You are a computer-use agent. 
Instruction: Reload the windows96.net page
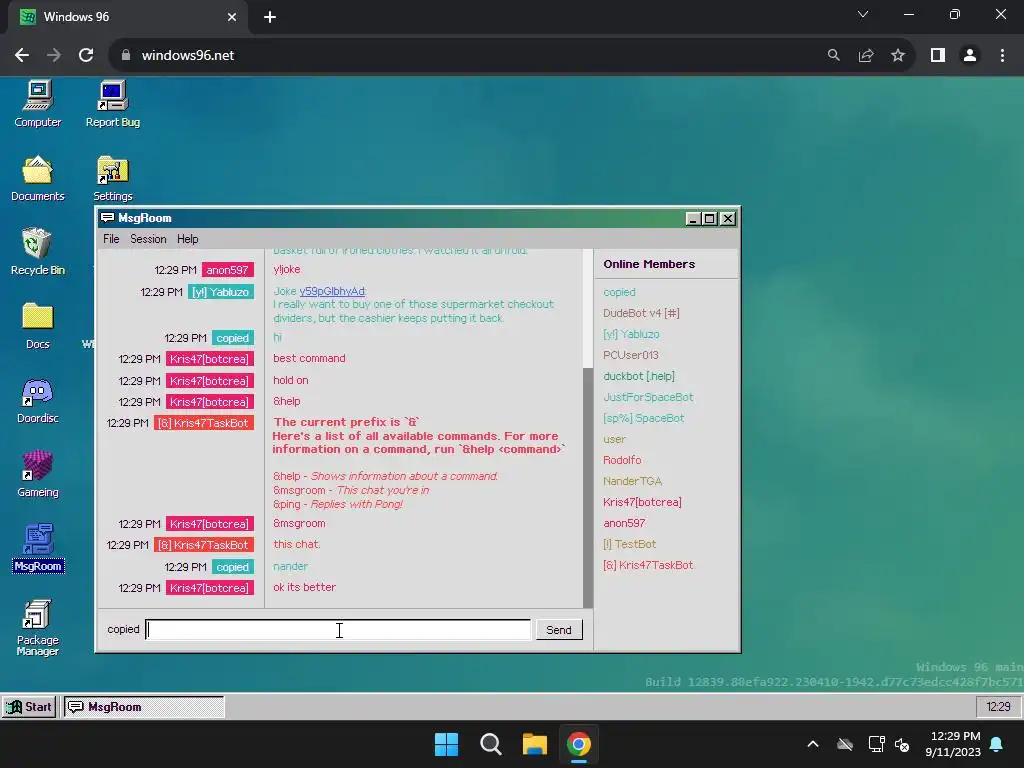86,56
